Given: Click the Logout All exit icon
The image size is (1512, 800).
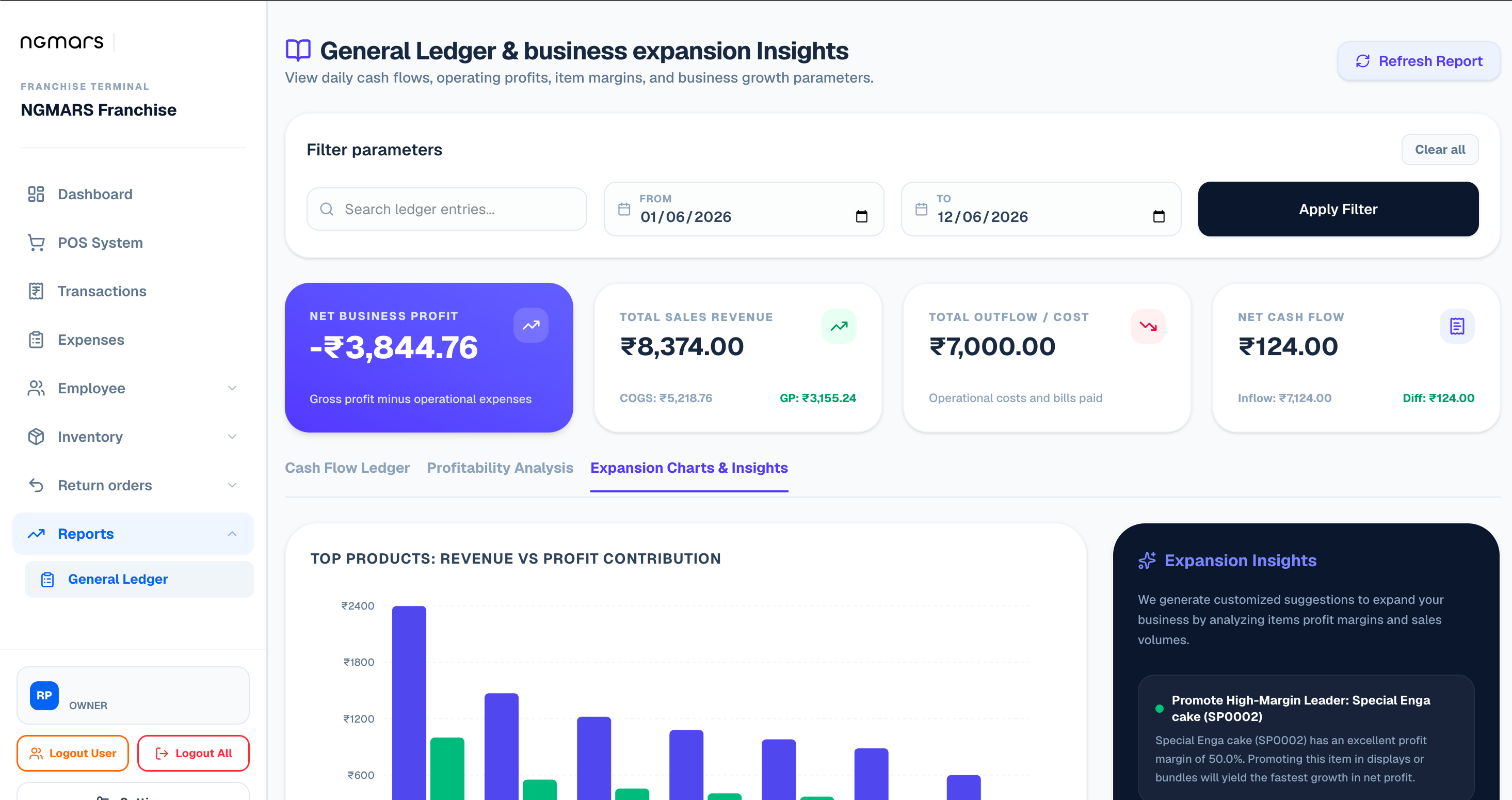Looking at the screenshot, I should 162,753.
